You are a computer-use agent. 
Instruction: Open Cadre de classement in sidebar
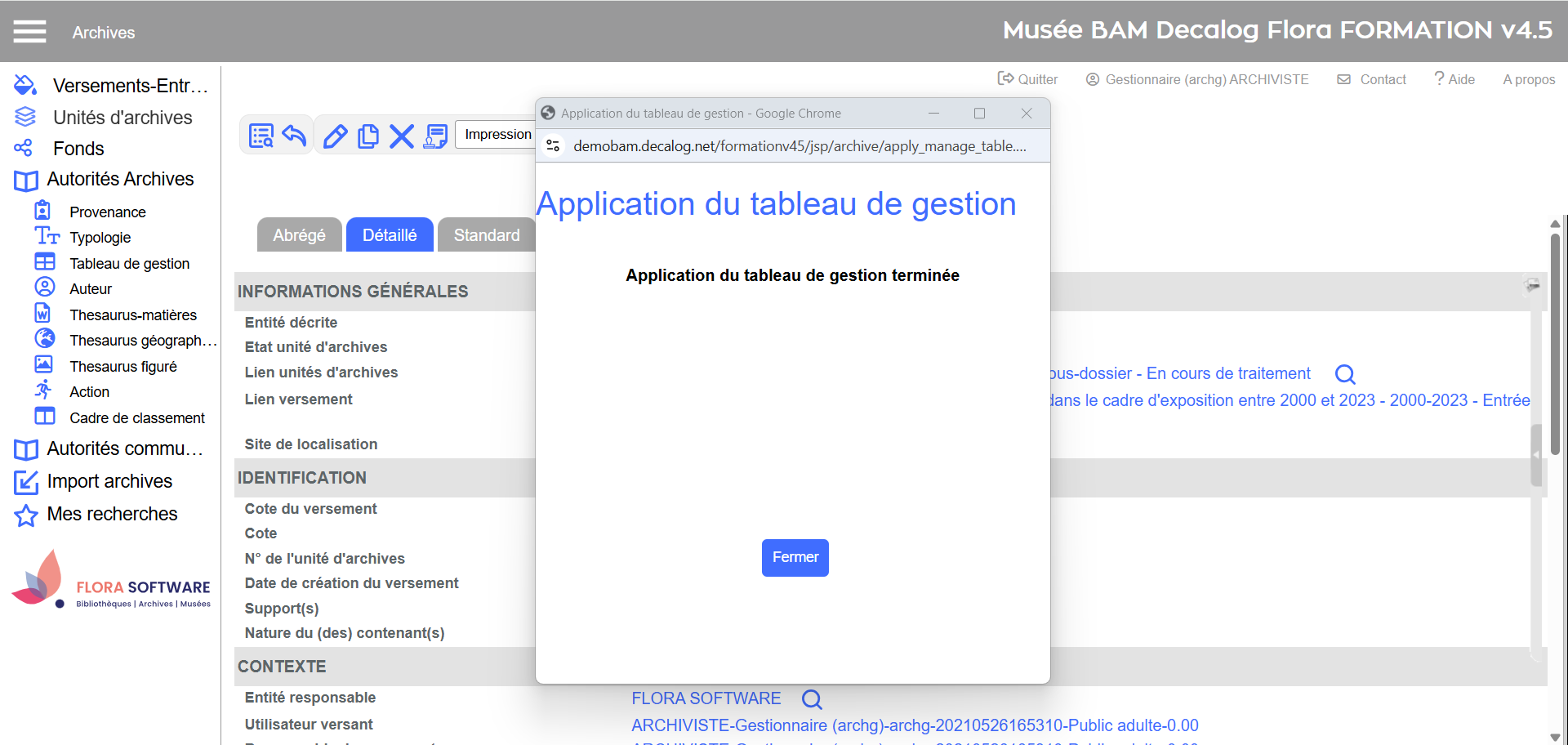[136, 417]
